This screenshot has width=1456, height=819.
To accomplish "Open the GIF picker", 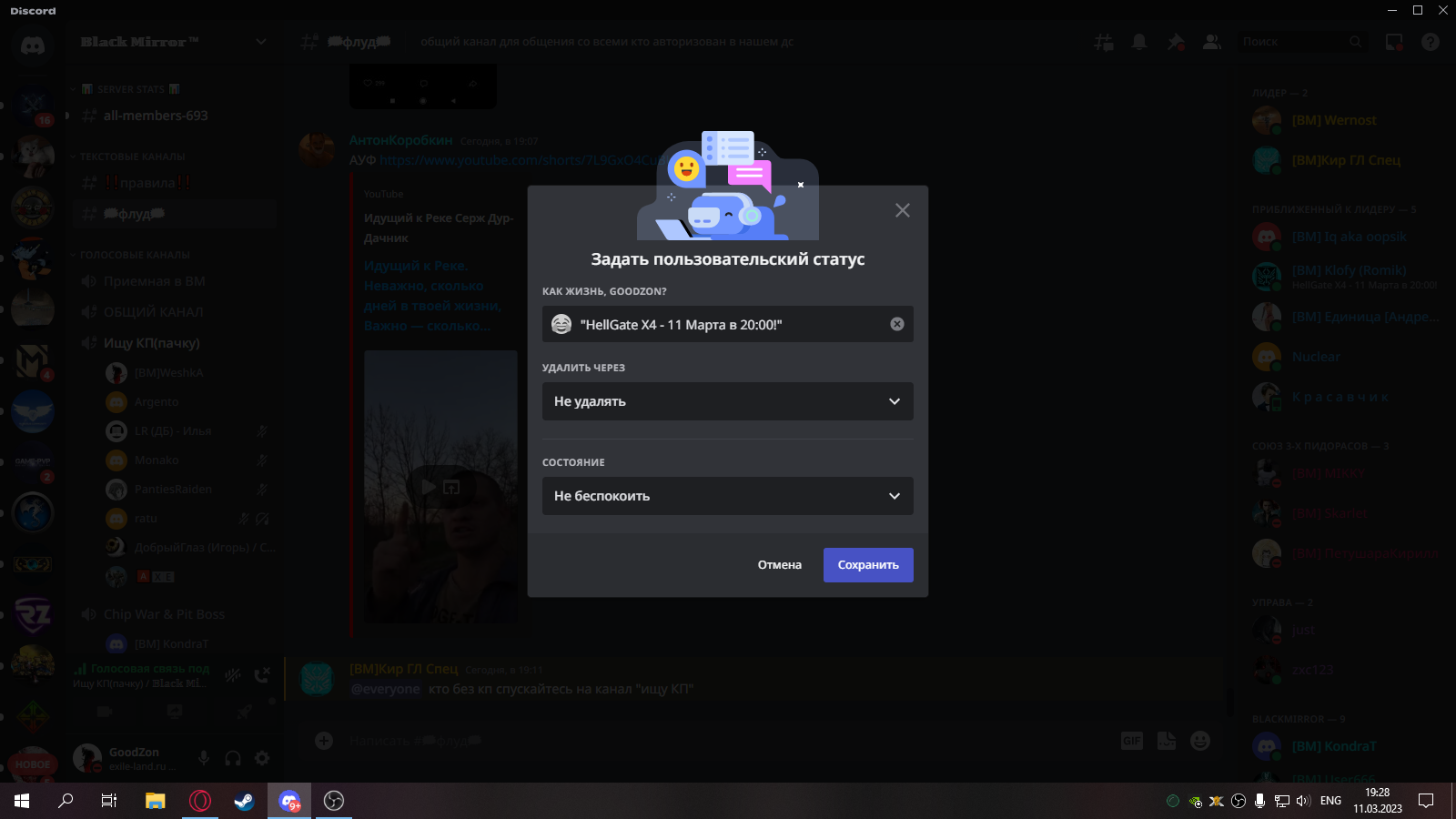I will 1132,741.
